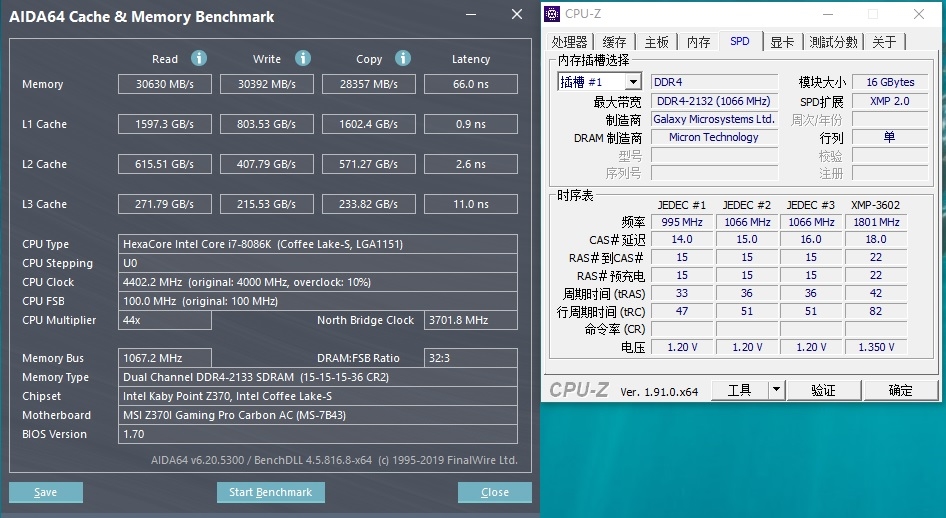
Task: Click the 验证 button in CPU-Z
Action: [824, 390]
